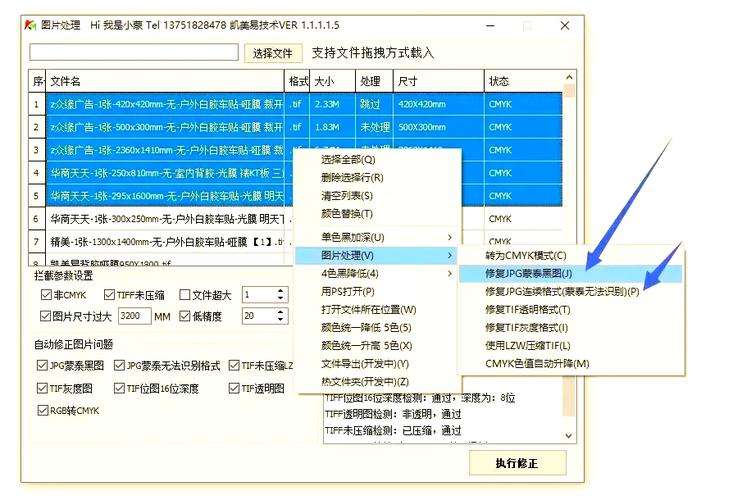Toggle the 非CMYK checkbox
733x500 pixels.
coord(46,295)
